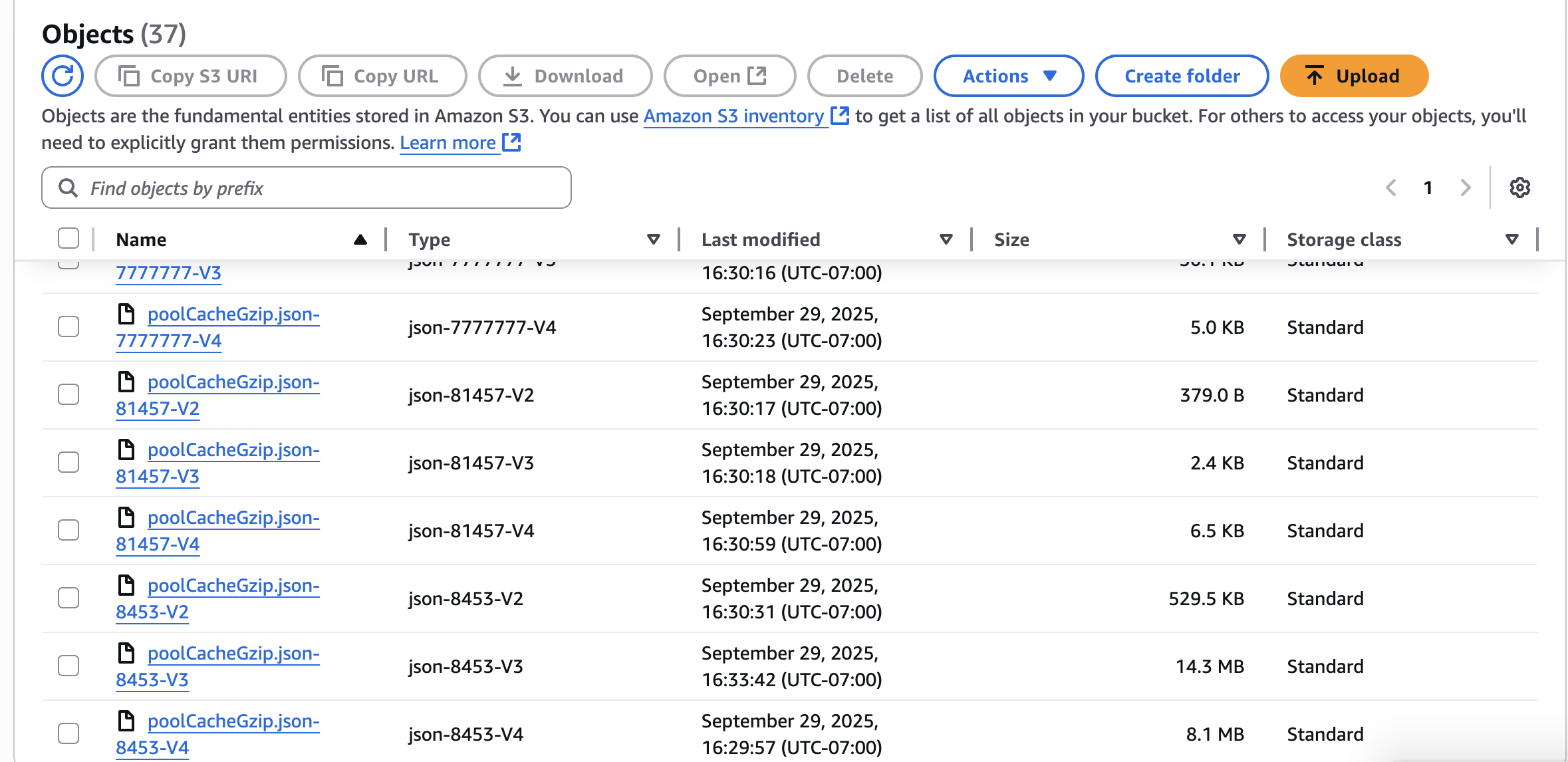Image resolution: width=1568 pixels, height=762 pixels.
Task: Sort using the Storage class column header
Action: pyautogui.click(x=1343, y=239)
